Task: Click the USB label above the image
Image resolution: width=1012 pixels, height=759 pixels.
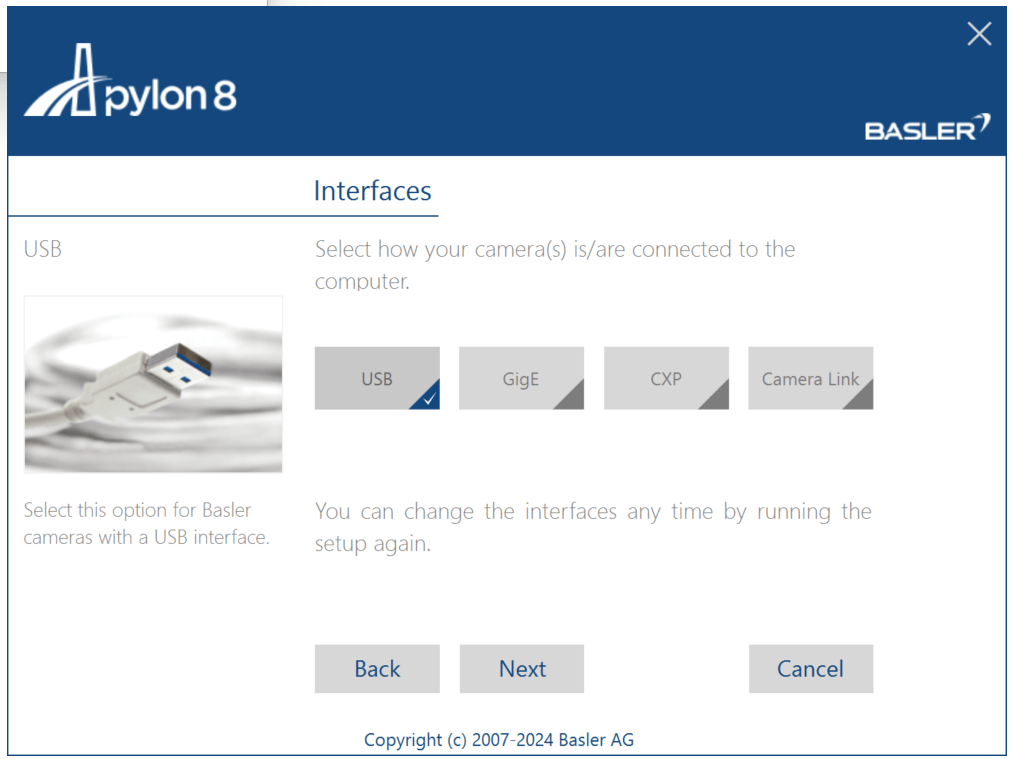Action: coord(43,249)
